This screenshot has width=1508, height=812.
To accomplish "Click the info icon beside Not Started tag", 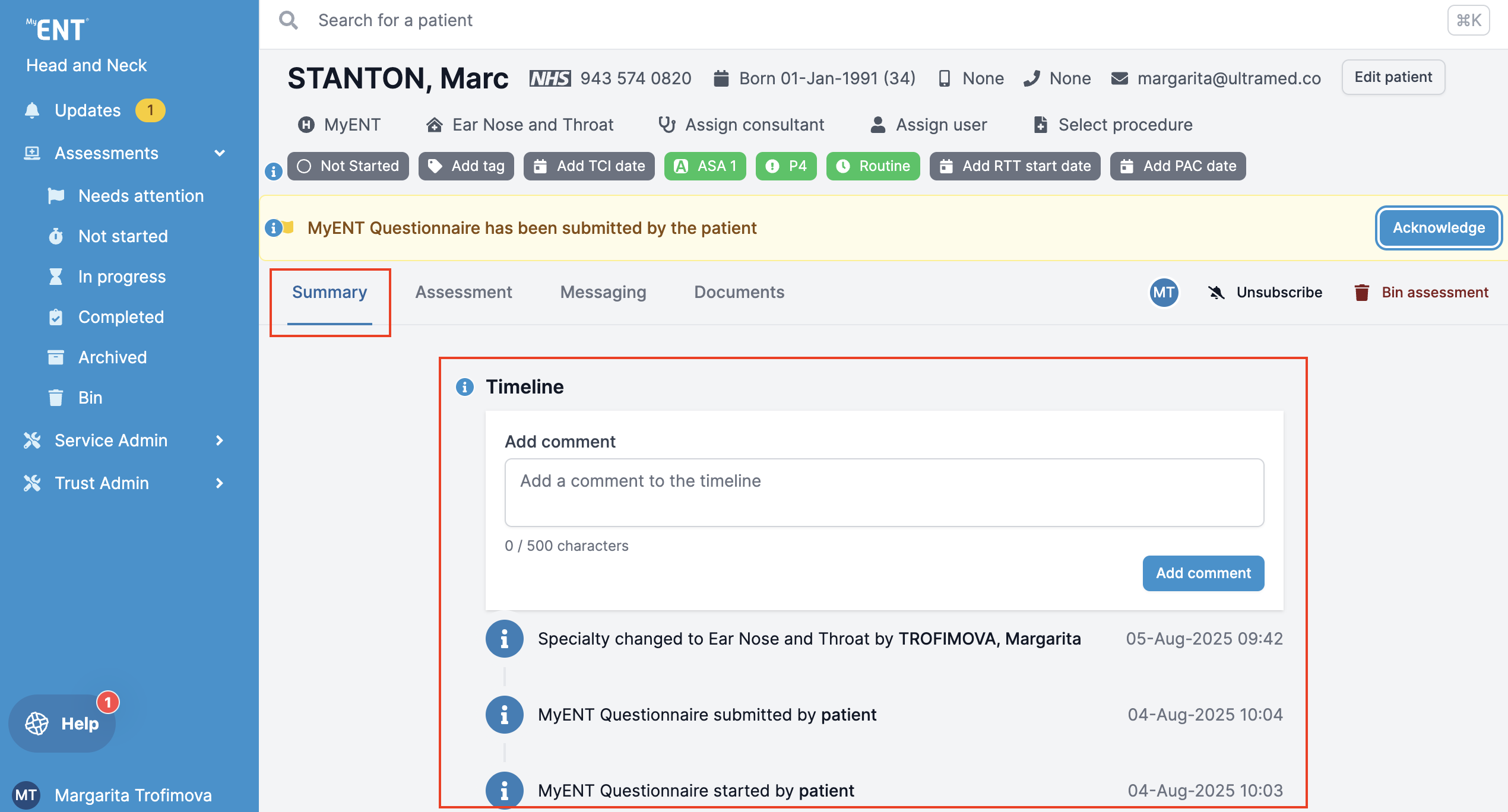I will pyautogui.click(x=273, y=172).
